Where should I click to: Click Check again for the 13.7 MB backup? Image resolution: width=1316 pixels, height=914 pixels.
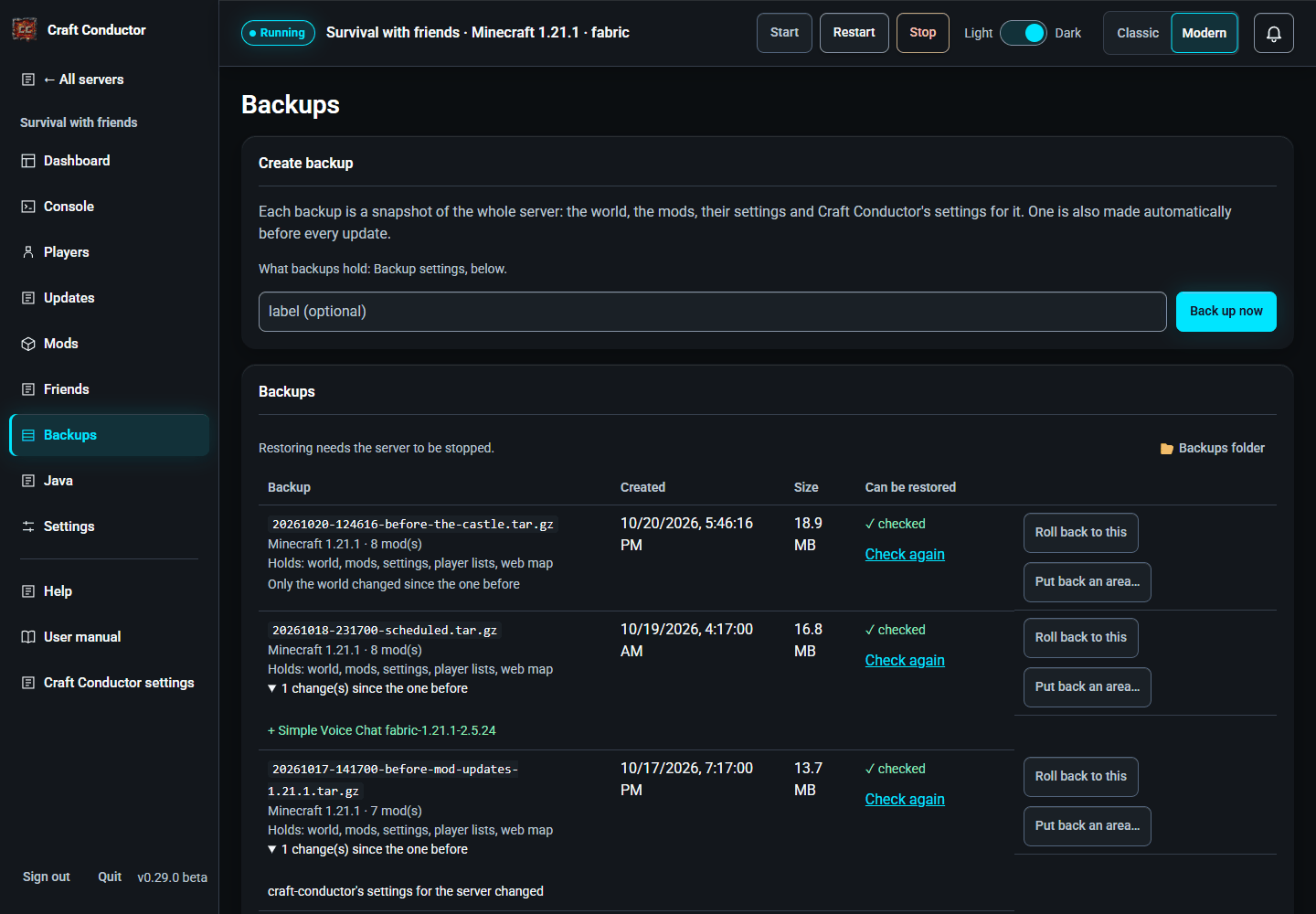(x=905, y=800)
